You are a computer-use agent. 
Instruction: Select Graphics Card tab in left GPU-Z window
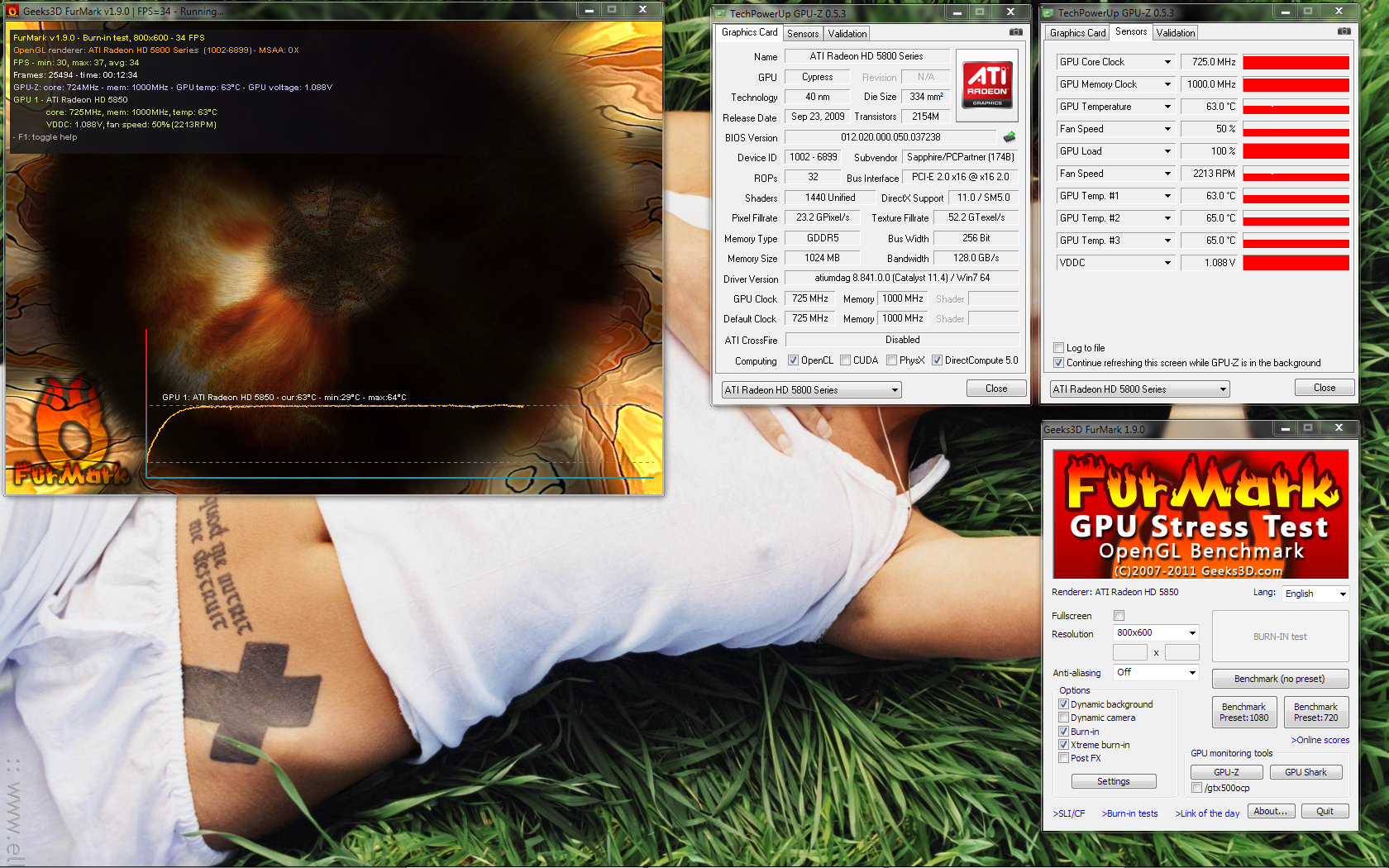click(x=749, y=32)
